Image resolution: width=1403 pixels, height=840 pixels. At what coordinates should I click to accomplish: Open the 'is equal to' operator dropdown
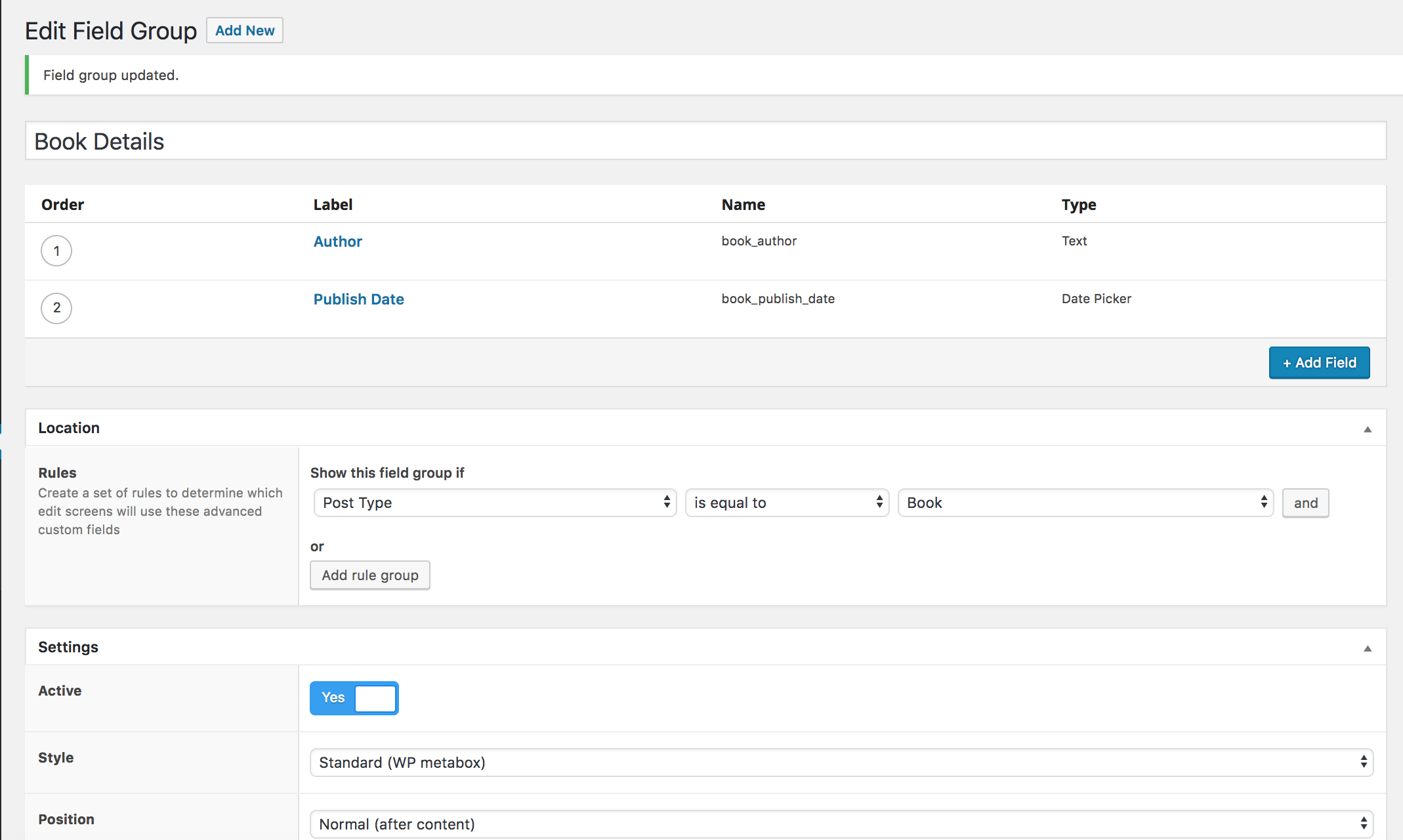point(787,503)
